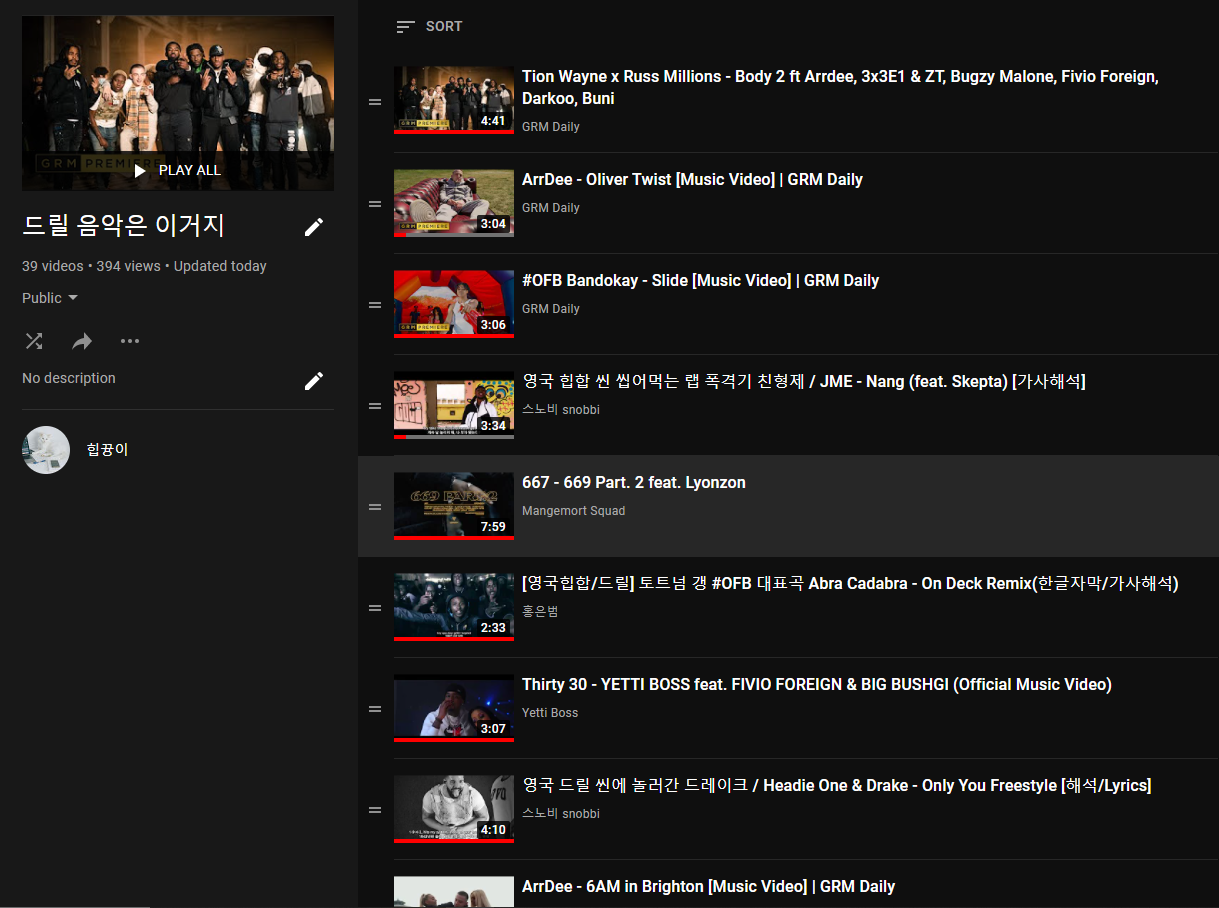Screen dimensions: 1219x908
Task: Share the playlist via arrow icon
Action: (x=82, y=341)
